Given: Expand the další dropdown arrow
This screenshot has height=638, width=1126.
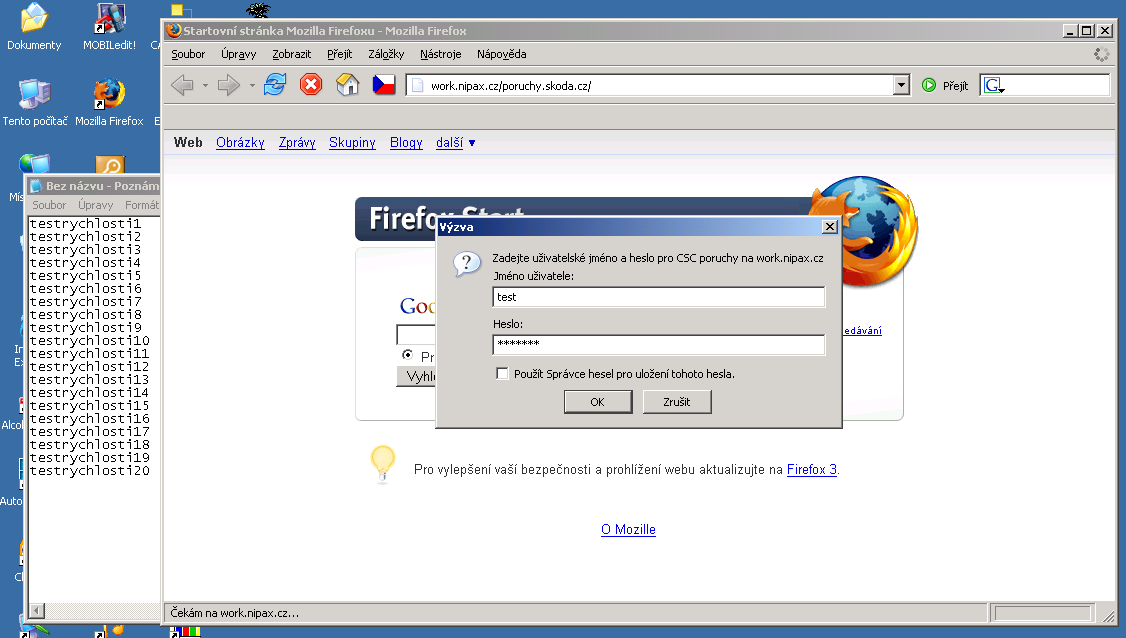Looking at the screenshot, I should [x=472, y=143].
